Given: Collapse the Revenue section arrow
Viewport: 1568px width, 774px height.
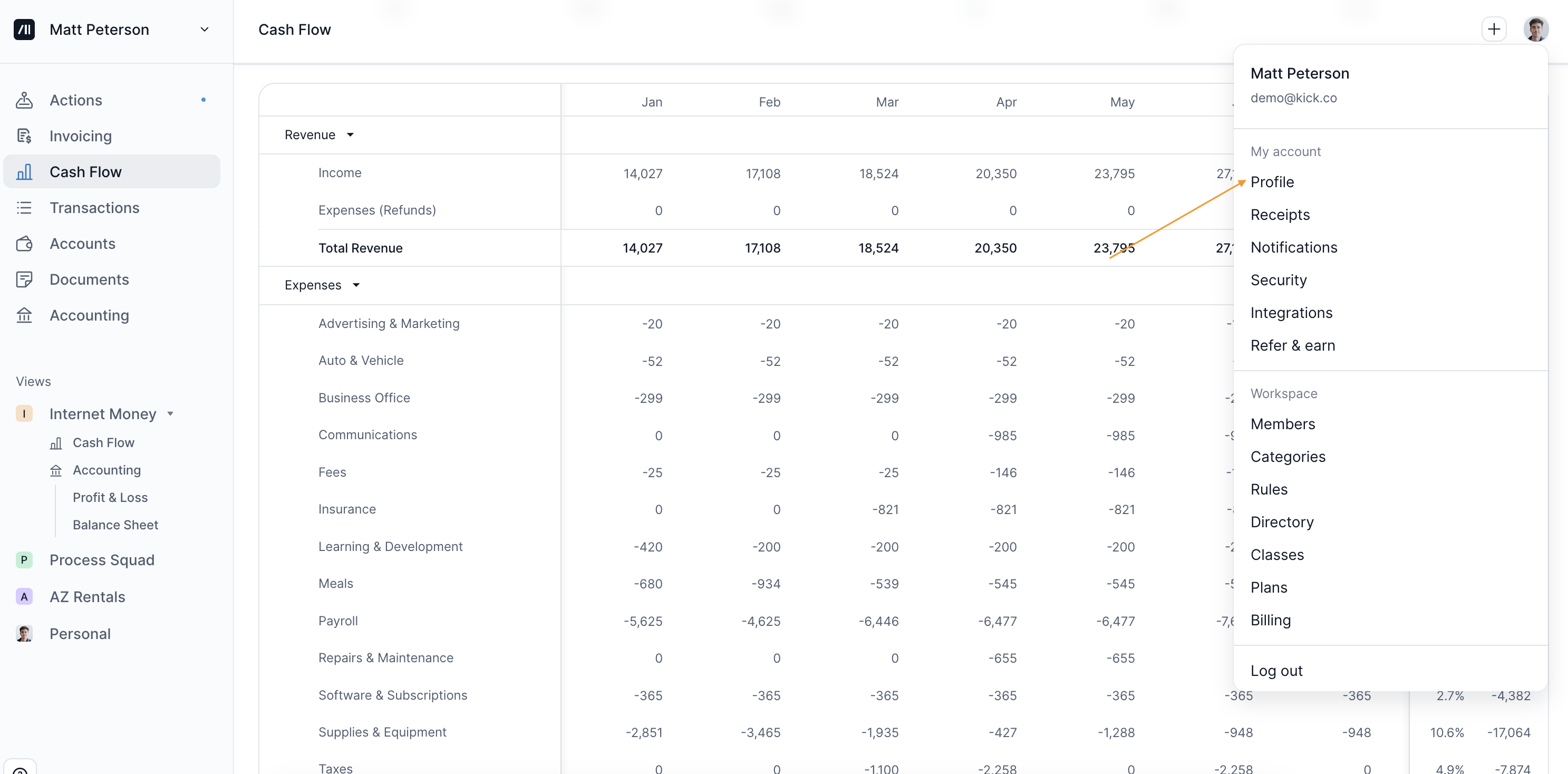Looking at the screenshot, I should (350, 135).
